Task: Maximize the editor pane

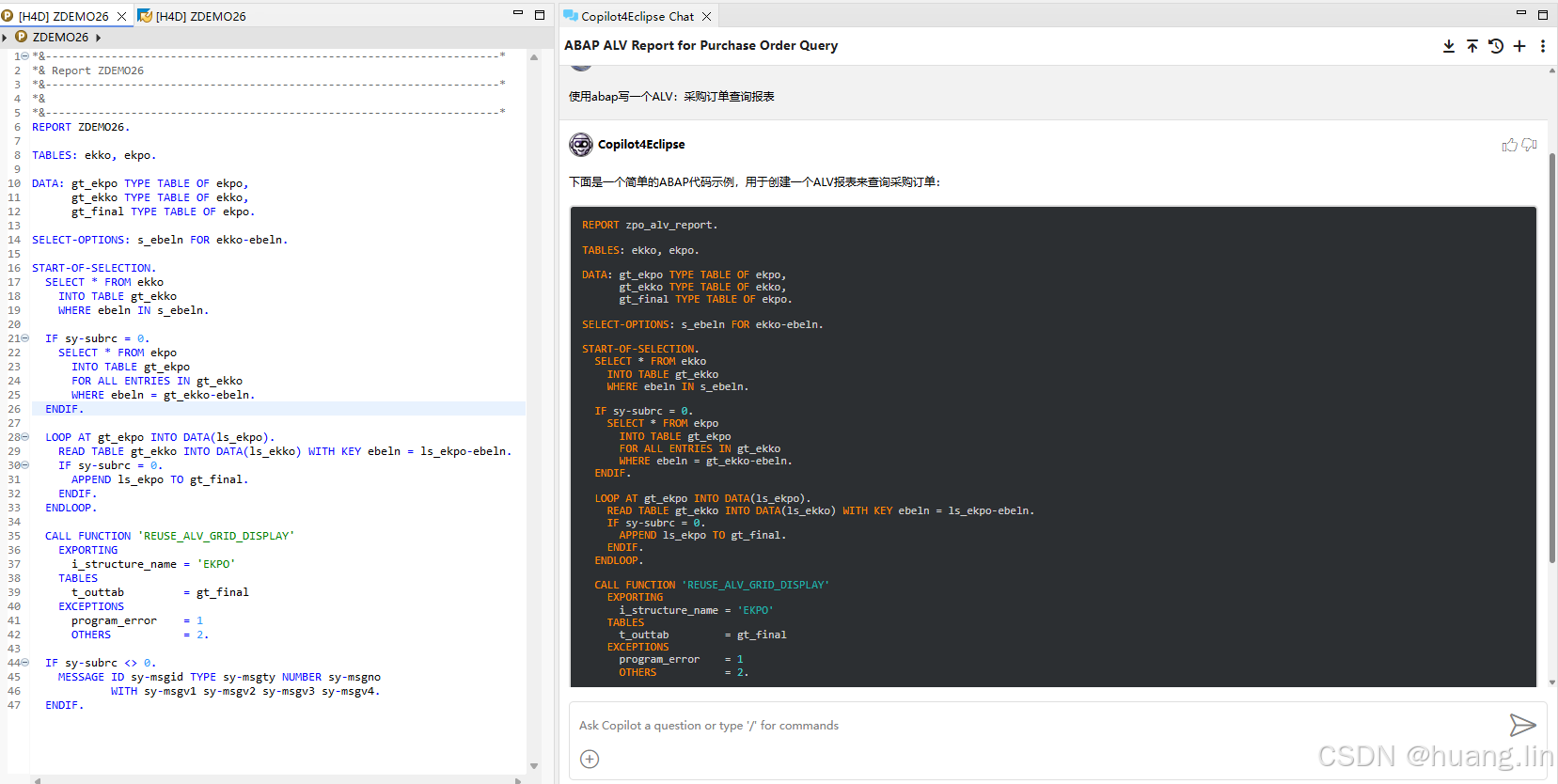Action: click(x=540, y=15)
